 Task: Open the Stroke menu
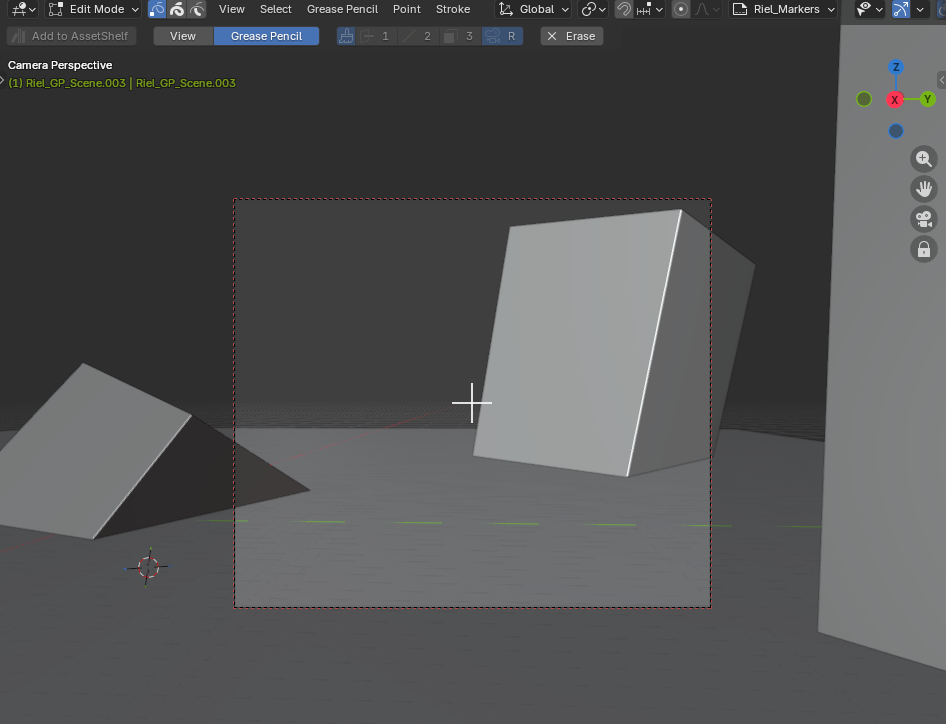click(453, 9)
